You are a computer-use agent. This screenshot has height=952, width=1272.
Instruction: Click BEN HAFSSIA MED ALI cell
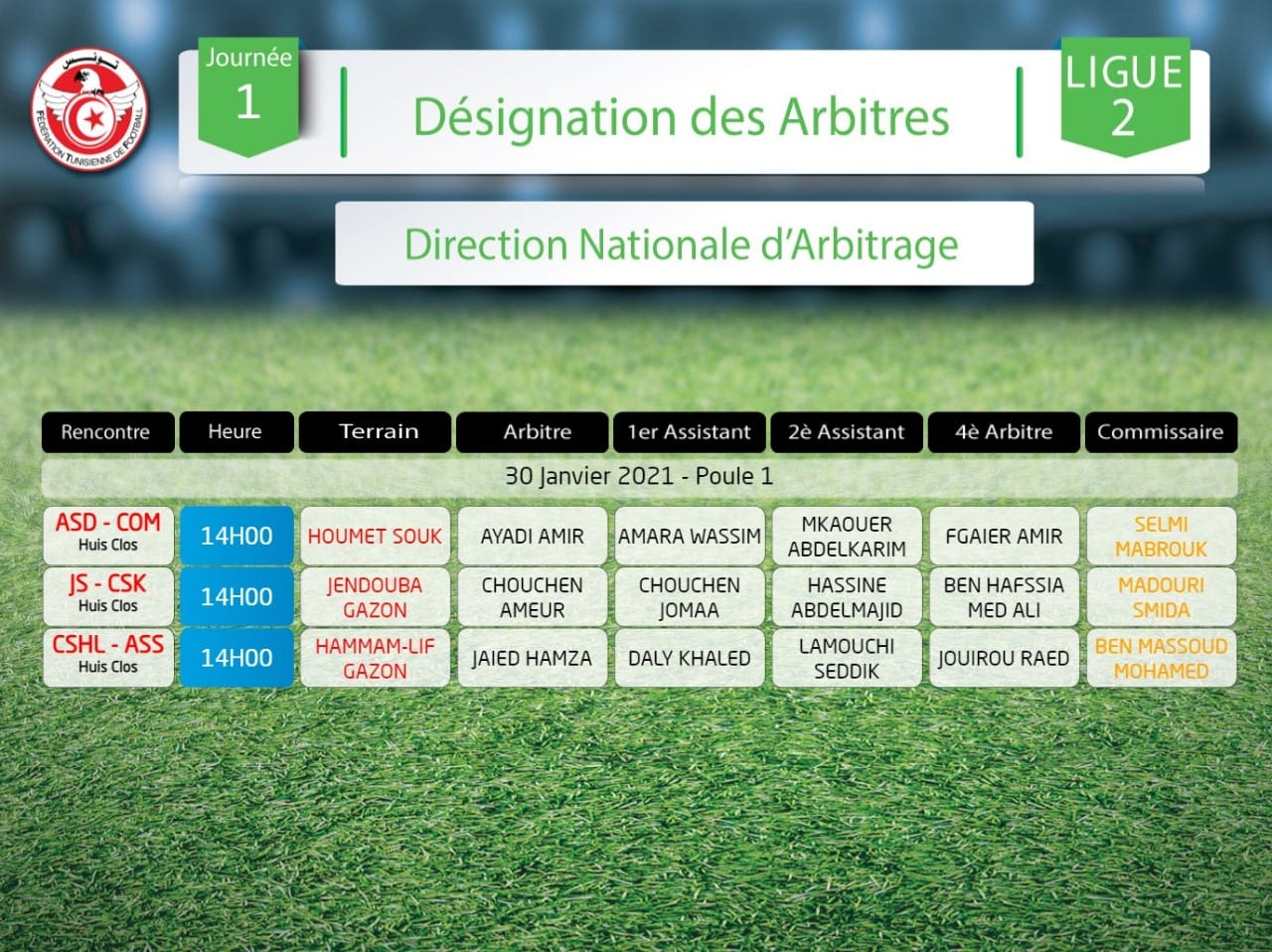pos(1004,596)
